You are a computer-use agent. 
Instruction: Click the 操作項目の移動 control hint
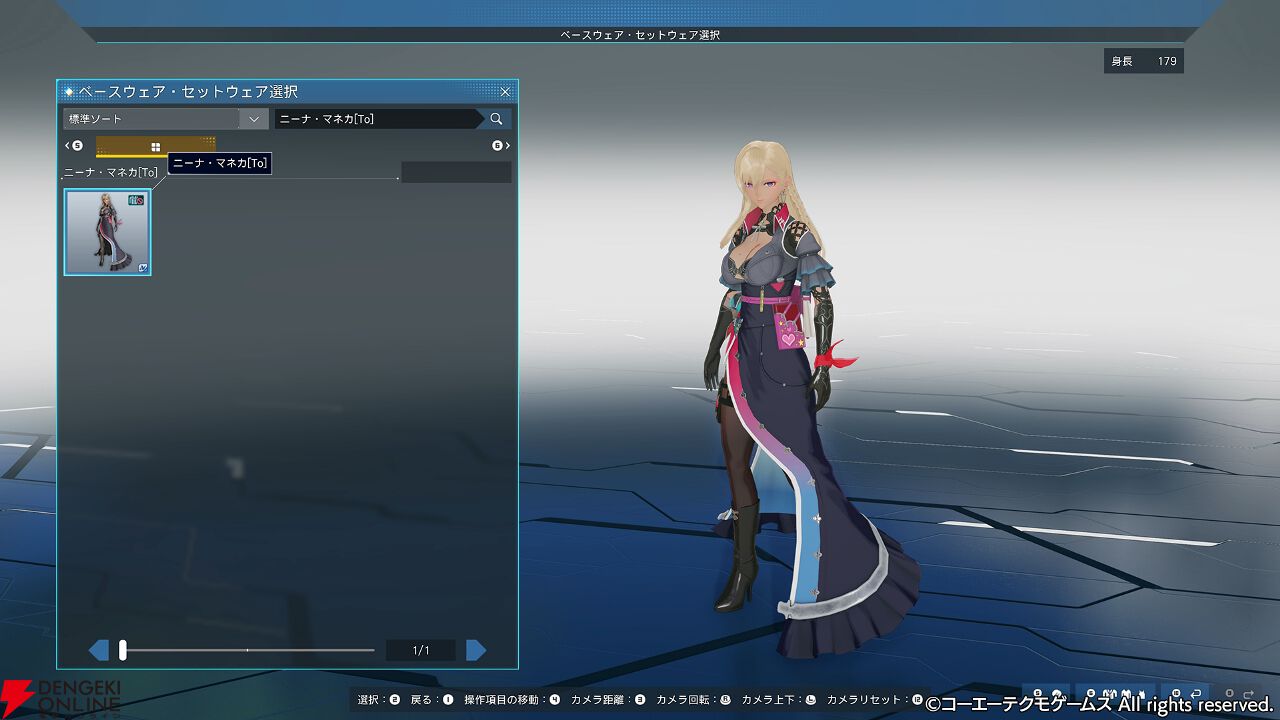pos(512,700)
